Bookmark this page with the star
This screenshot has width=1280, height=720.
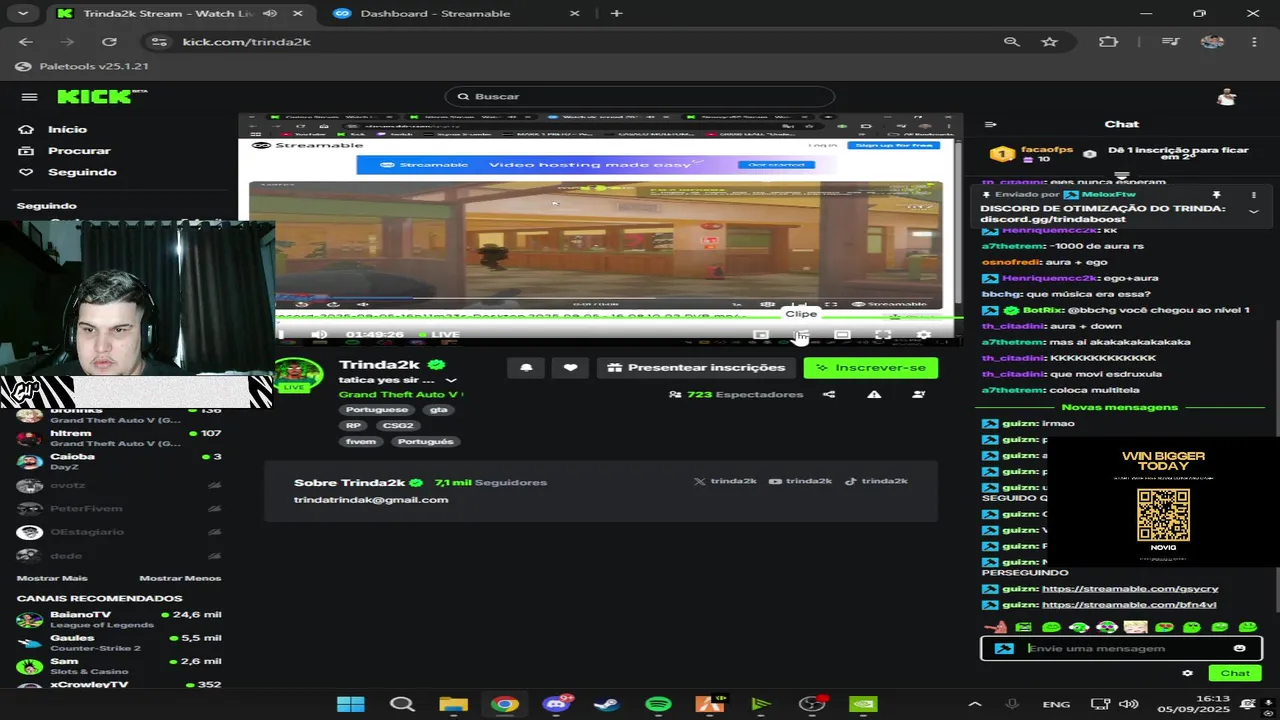pyautogui.click(x=1049, y=42)
